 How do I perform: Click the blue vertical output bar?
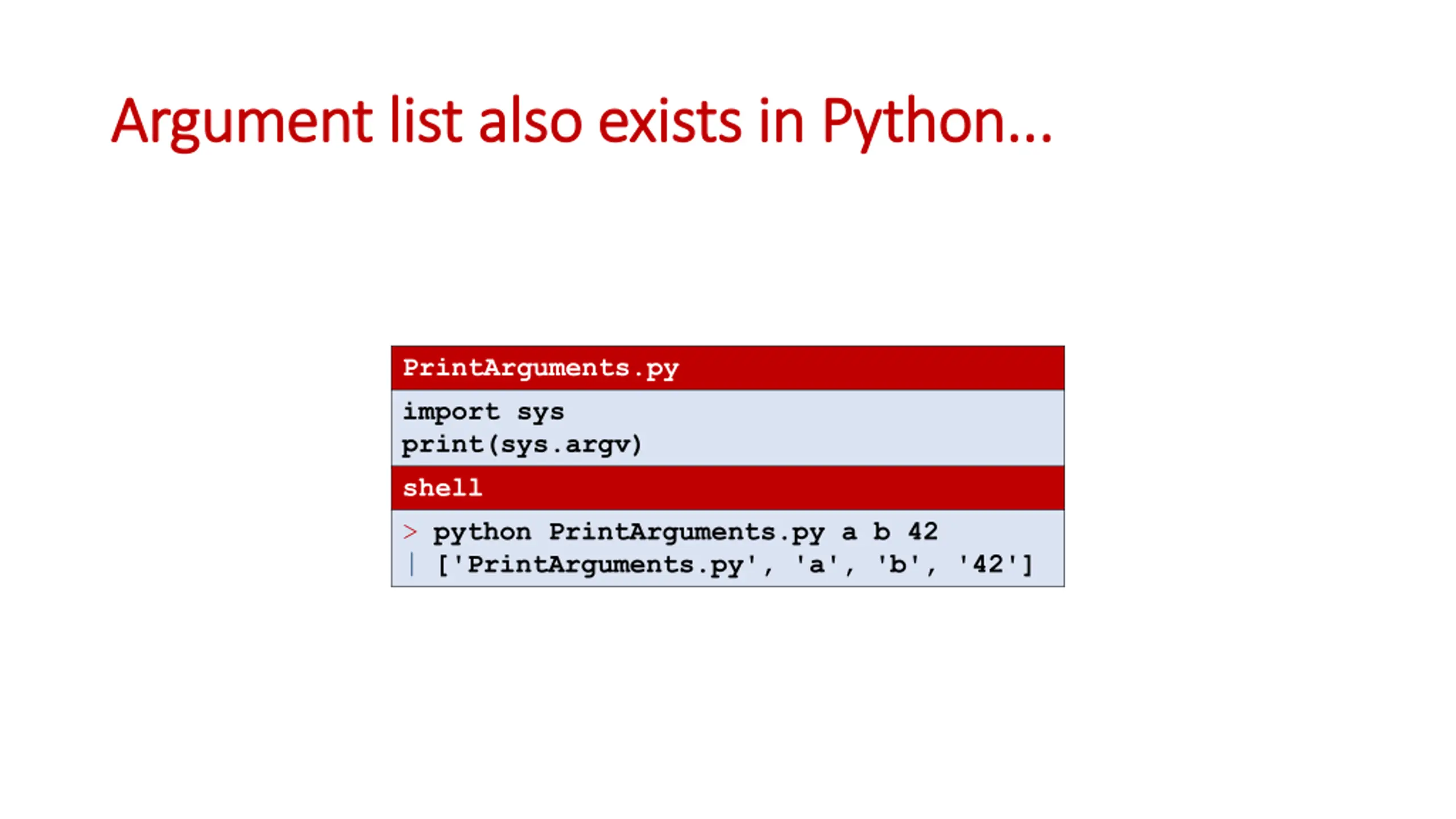(411, 565)
